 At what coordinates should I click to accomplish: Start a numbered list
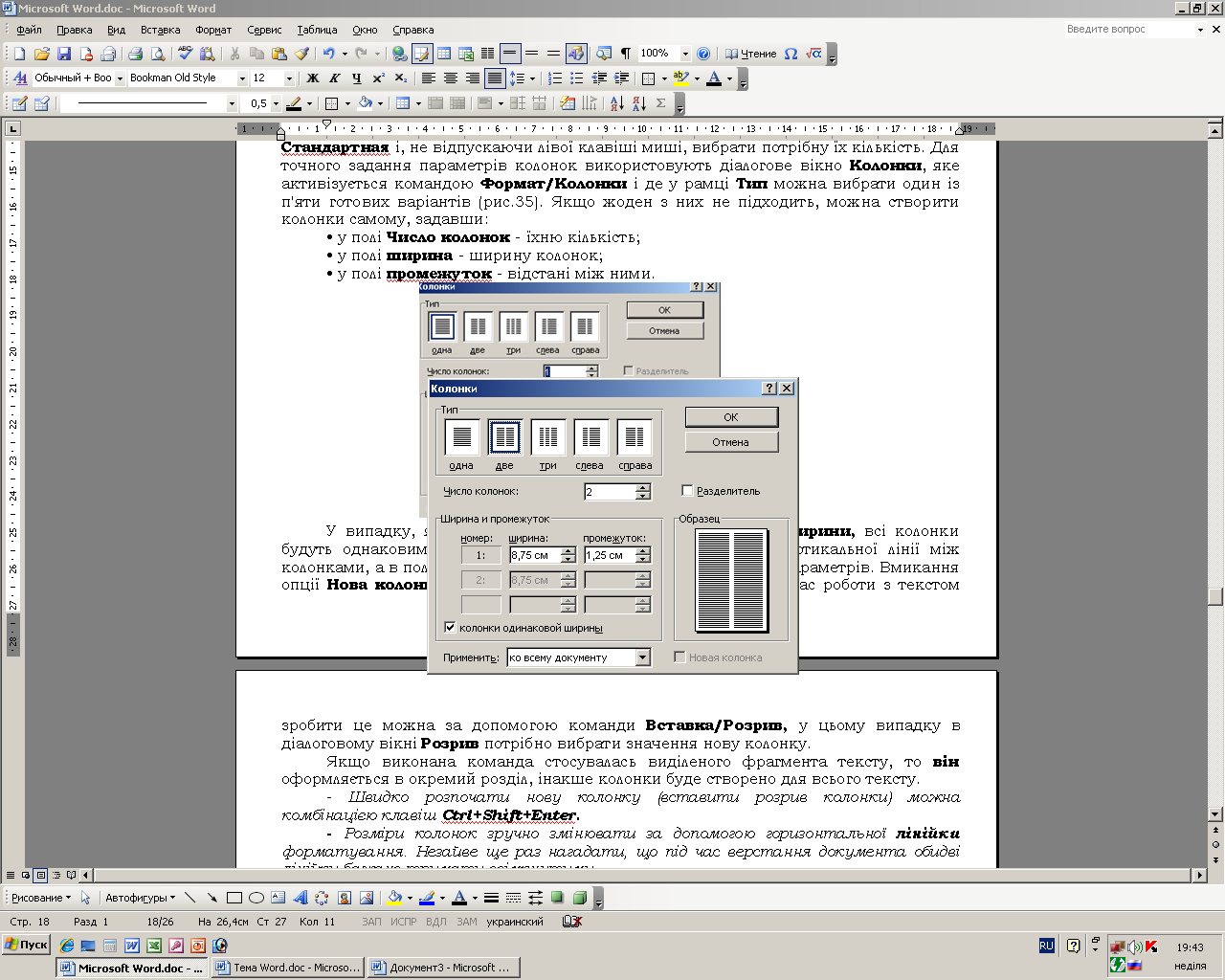[555, 78]
